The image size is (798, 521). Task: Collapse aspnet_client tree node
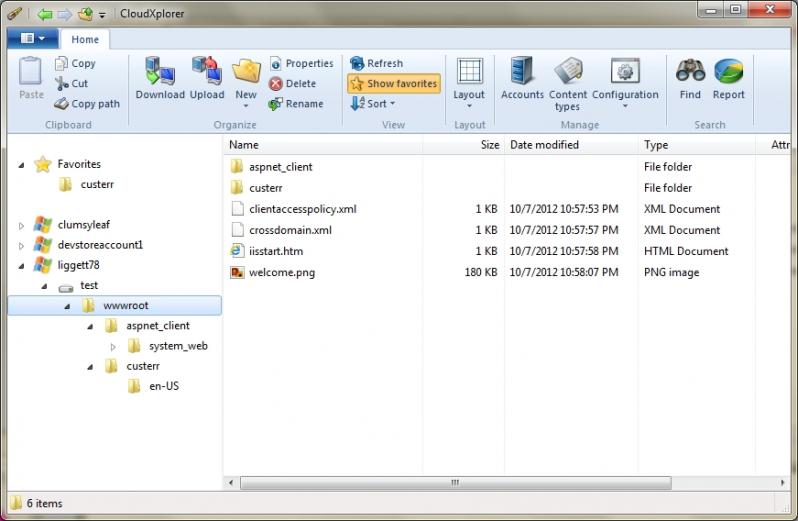pos(90,327)
